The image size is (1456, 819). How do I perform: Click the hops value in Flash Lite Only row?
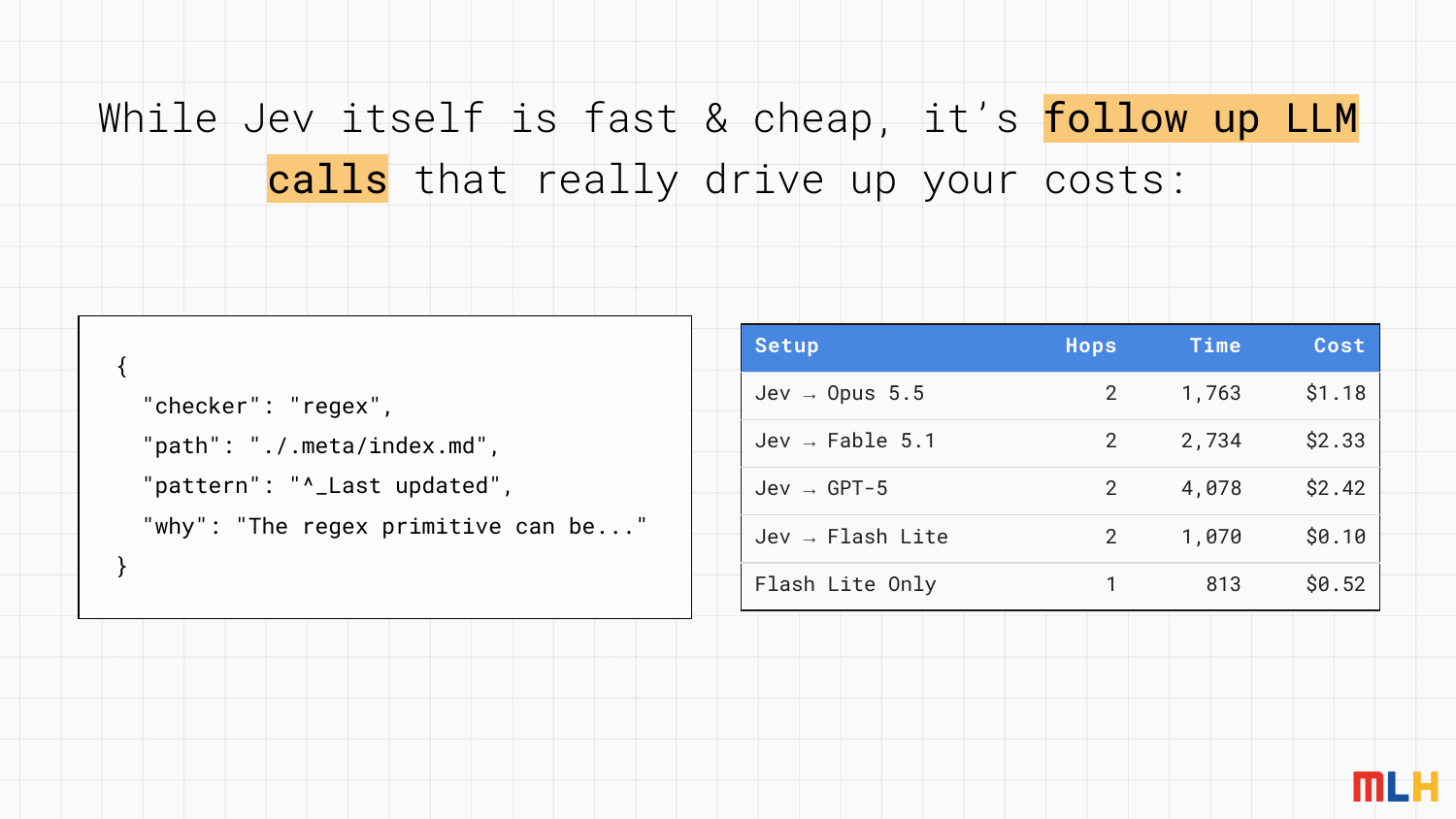click(1111, 585)
